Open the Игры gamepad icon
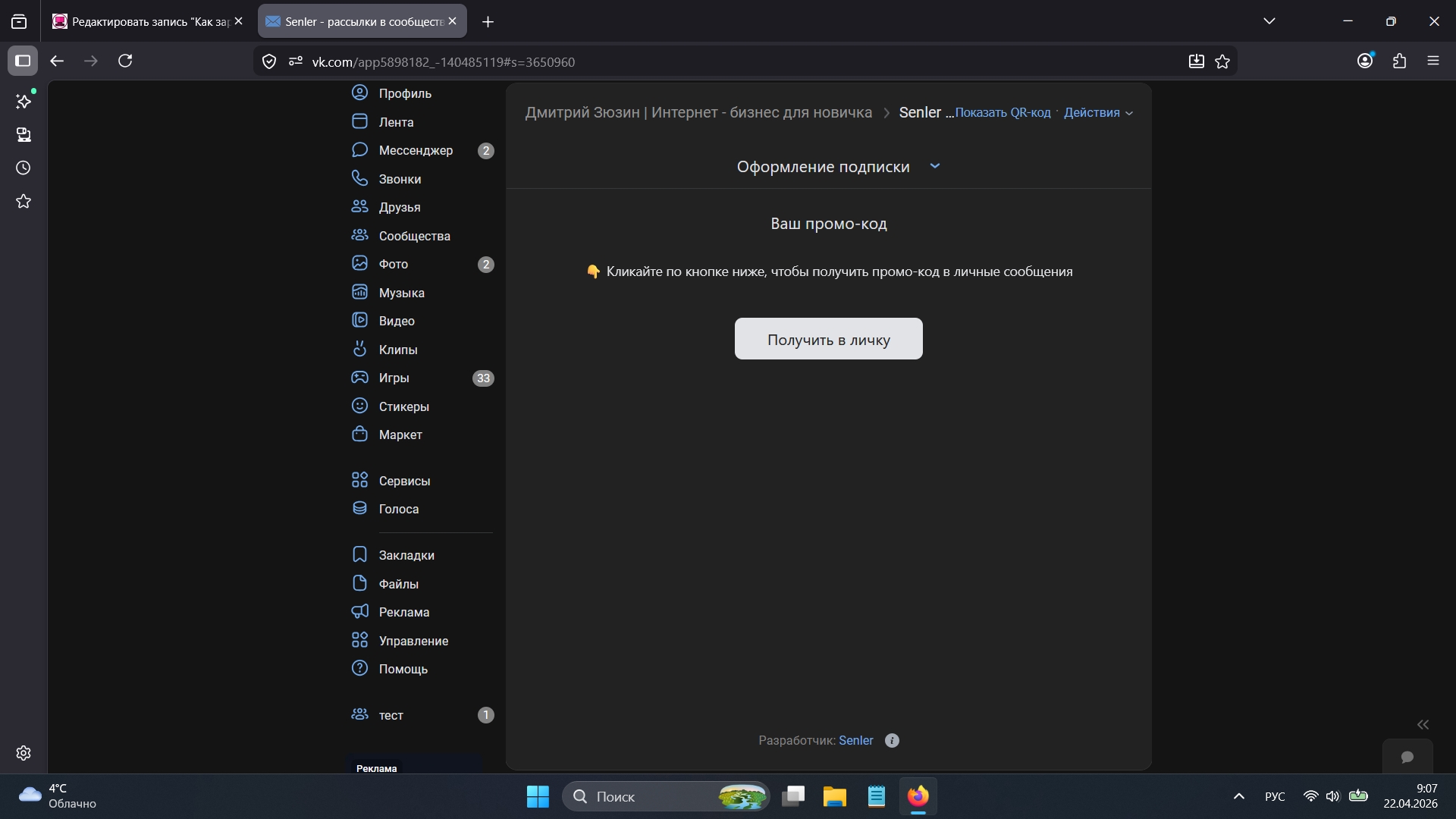The width and height of the screenshot is (1456, 819). coord(359,378)
